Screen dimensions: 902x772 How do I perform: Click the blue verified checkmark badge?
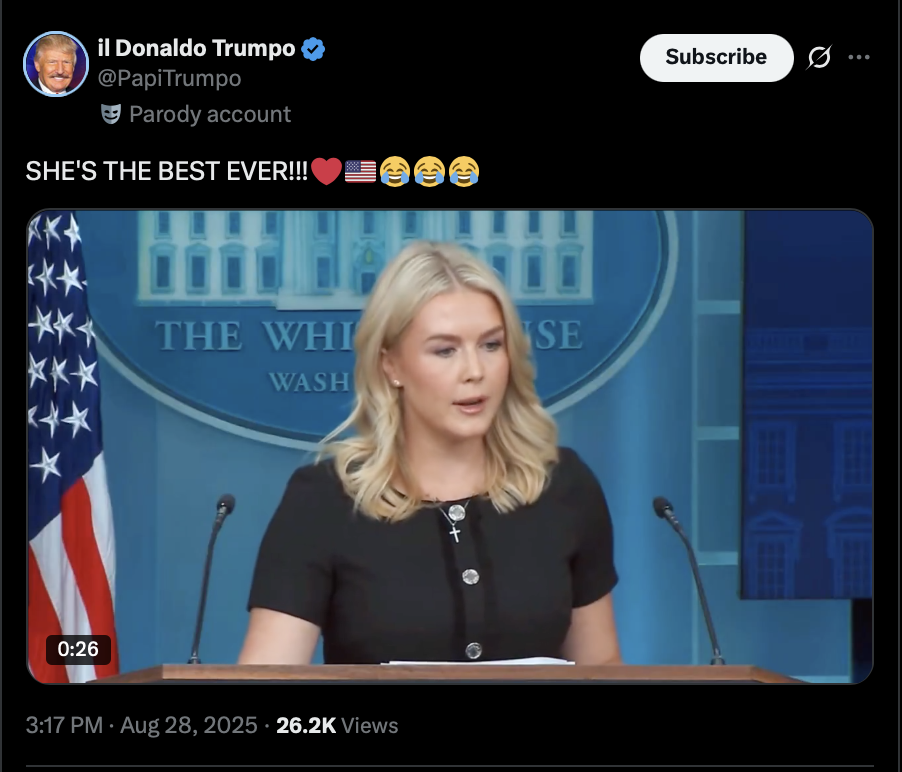coord(314,49)
